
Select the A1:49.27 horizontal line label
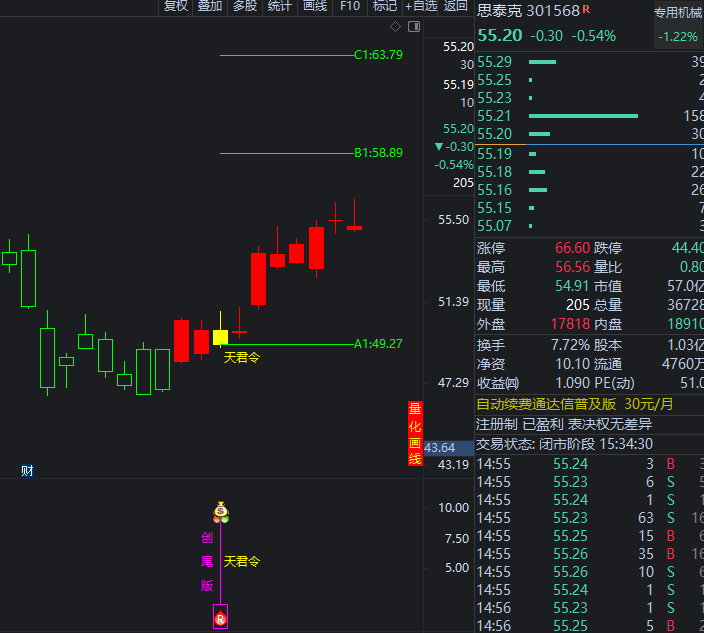(378, 344)
